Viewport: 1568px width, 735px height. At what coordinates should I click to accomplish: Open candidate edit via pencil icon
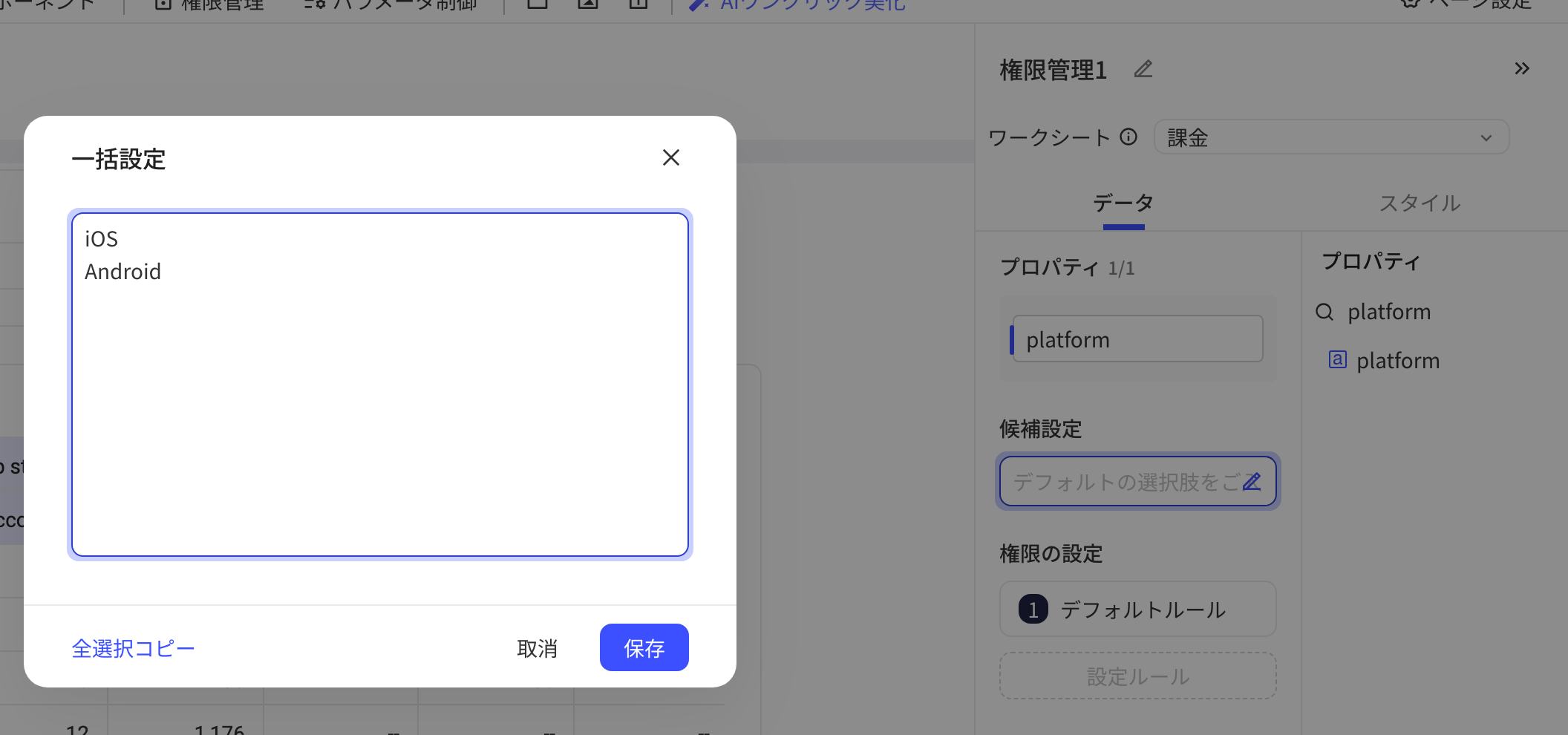(1252, 482)
